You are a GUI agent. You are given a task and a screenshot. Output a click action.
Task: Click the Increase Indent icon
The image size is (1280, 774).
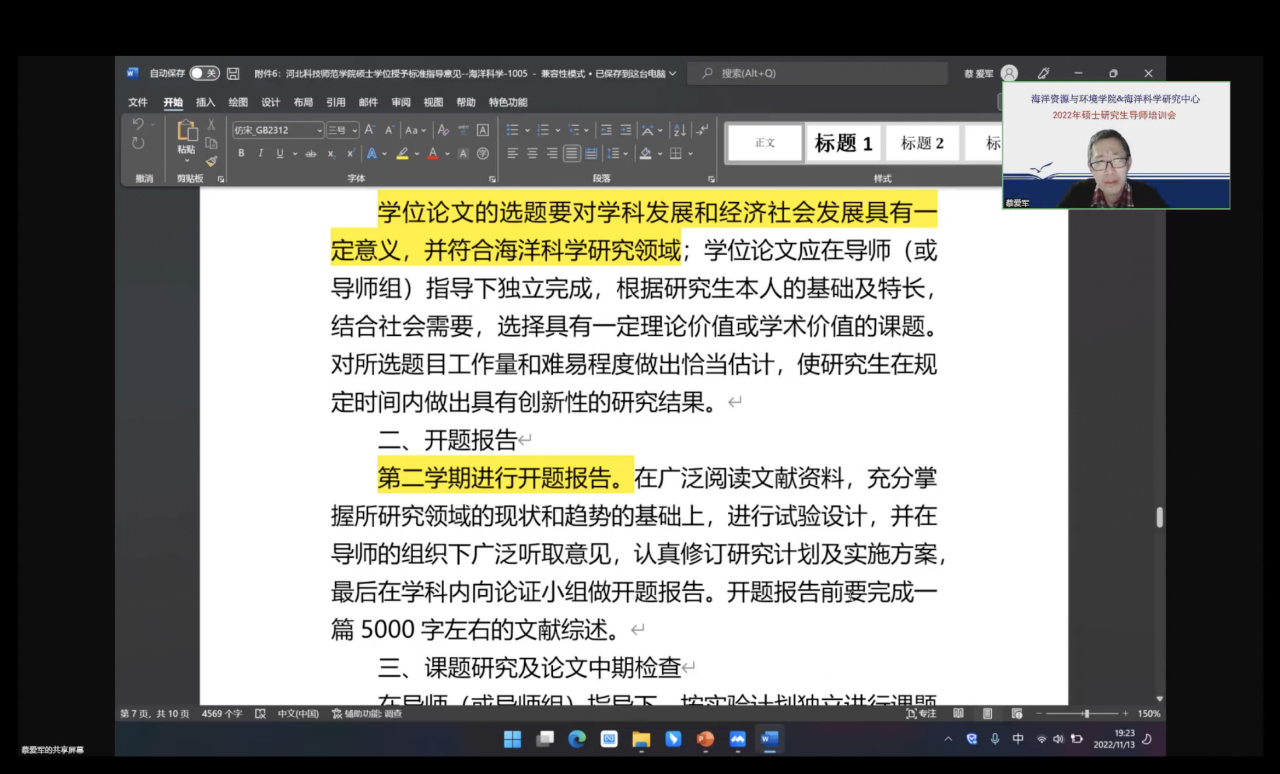pos(625,130)
